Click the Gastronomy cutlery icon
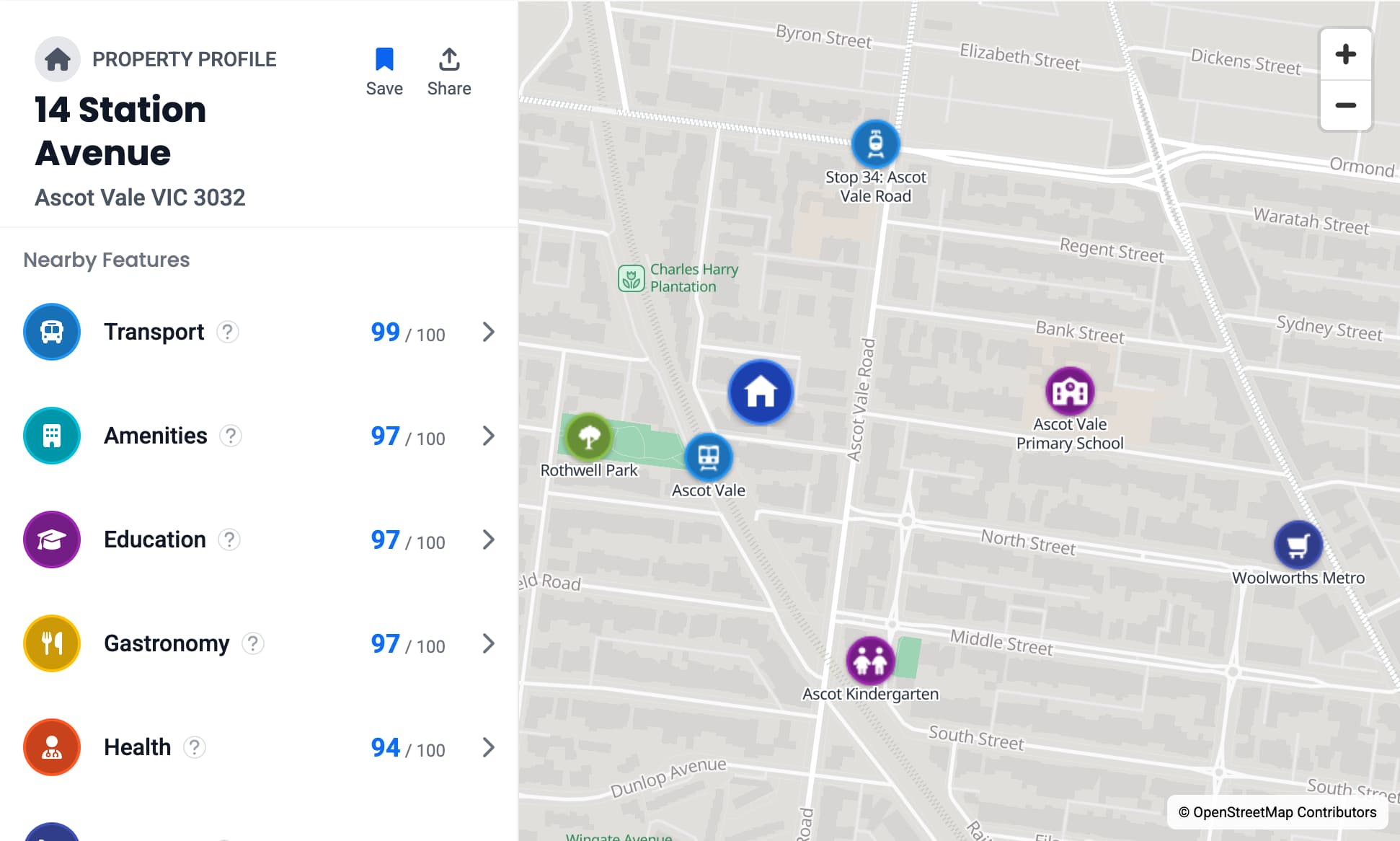Image resolution: width=1400 pixels, height=841 pixels. pos(52,643)
